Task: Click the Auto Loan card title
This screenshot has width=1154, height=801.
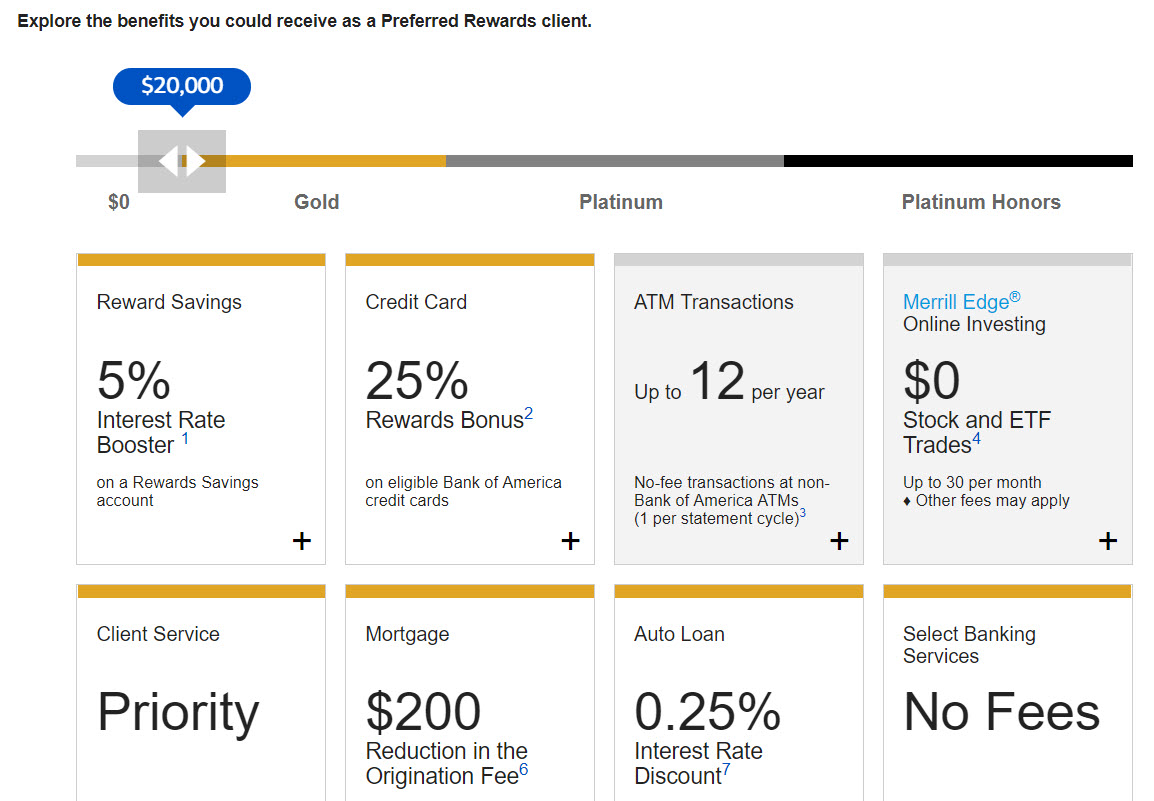Action: click(x=679, y=634)
